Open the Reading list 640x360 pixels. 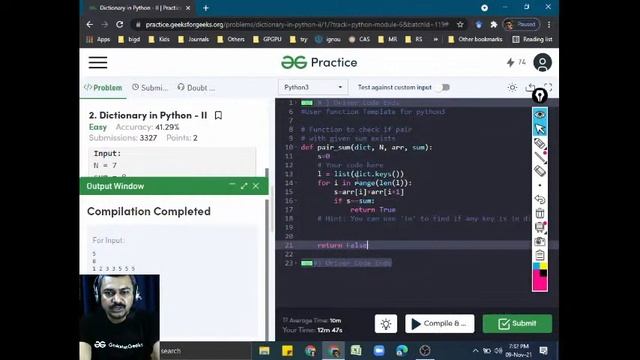tap(532, 39)
